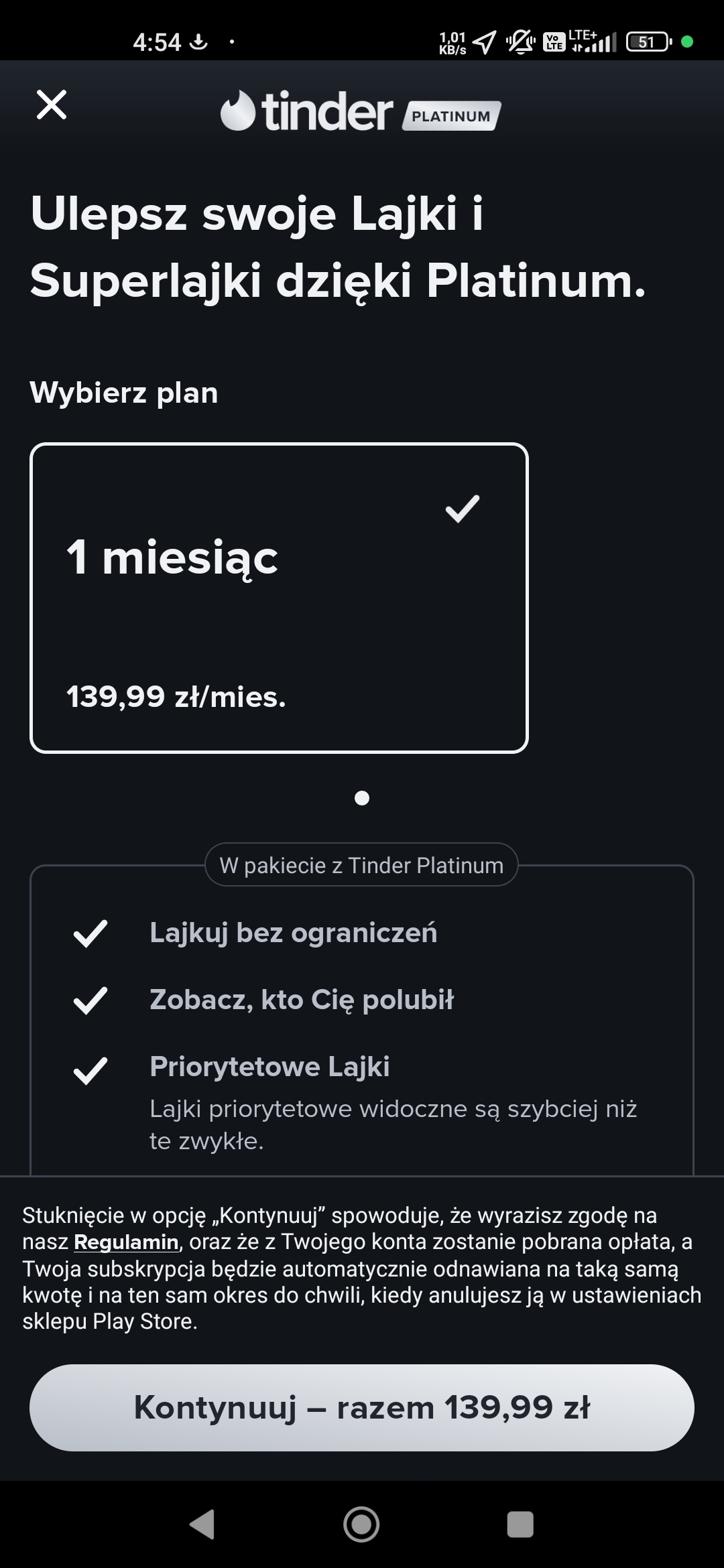Screen dimensions: 724x1568
Task: Tap checkmark beside Zobacz, kto Cię polubił
Action: [90, 1000]
